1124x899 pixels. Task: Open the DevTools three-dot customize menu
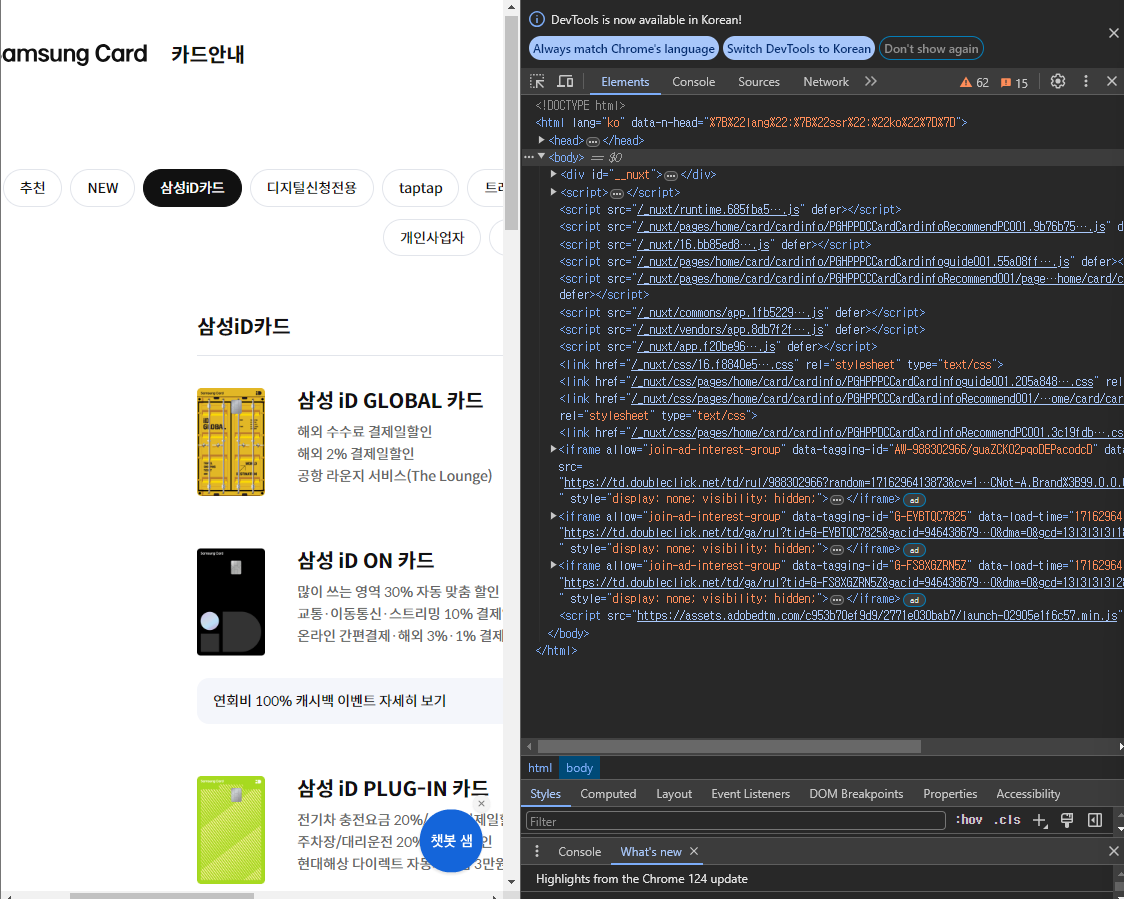pyautogui.click(x=1085, y=81)
